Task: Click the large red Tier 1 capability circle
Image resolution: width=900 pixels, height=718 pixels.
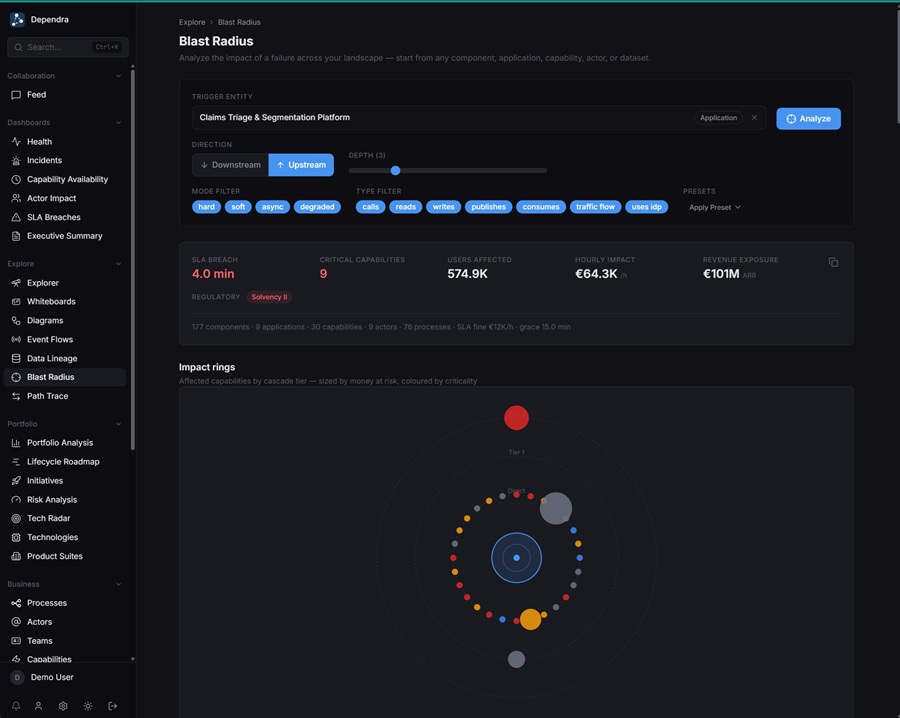Action: (x=516, y=418)
